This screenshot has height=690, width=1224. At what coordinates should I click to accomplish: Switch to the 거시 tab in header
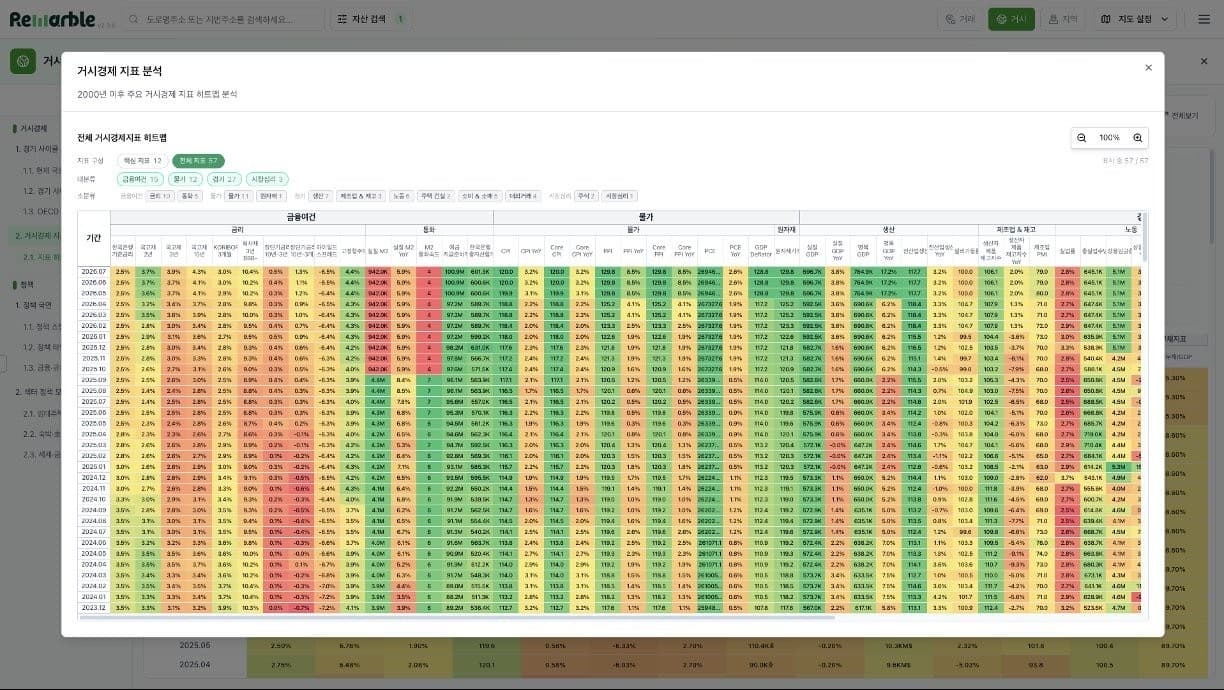pos(1011,19)
